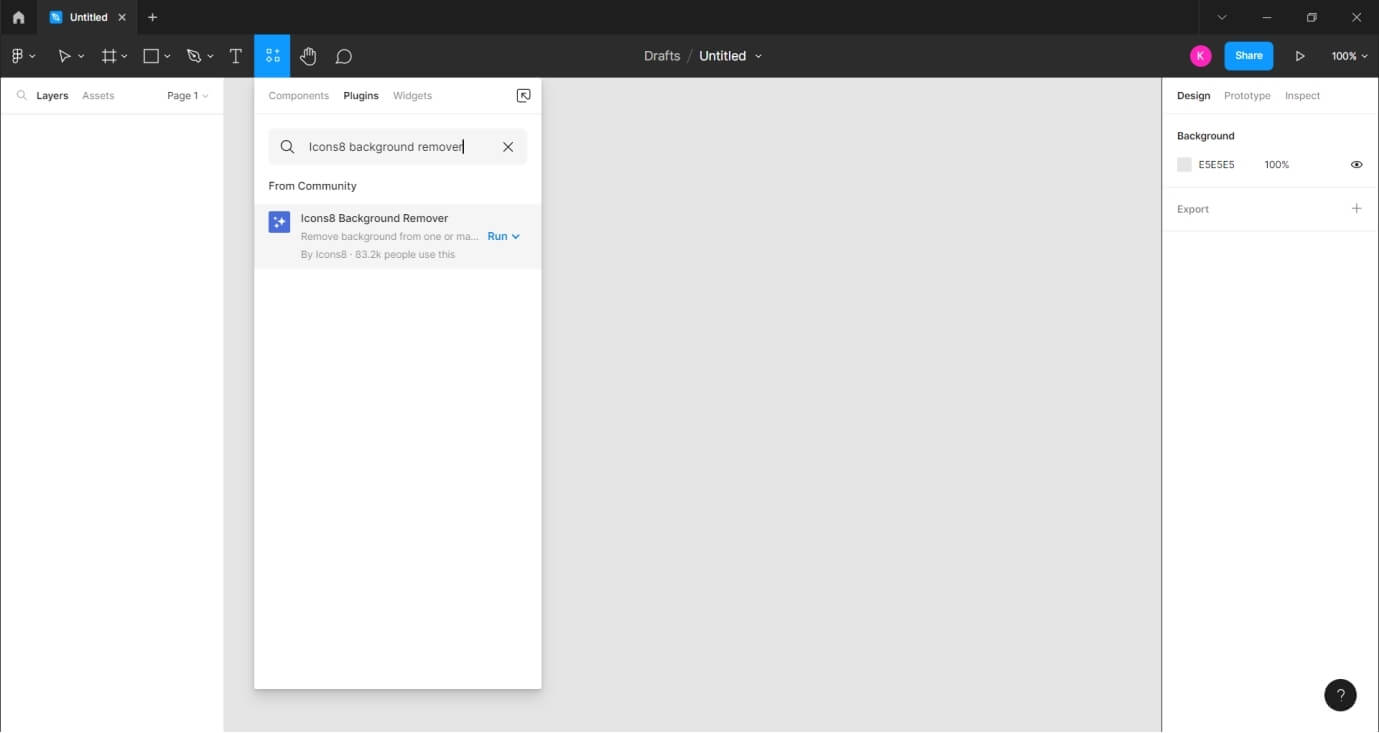This screenshot has width=1379, height=733.
Task: Select the Add comment tool
Action: point(344,56)
